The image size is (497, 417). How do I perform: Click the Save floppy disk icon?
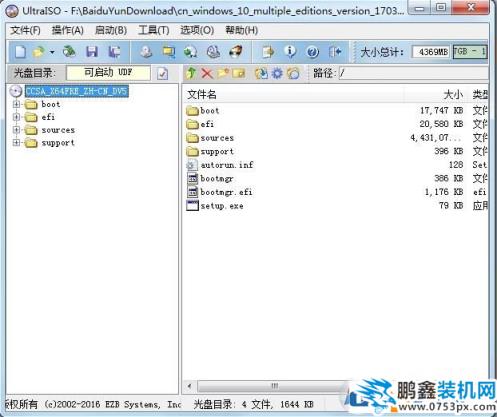(92, 52)
